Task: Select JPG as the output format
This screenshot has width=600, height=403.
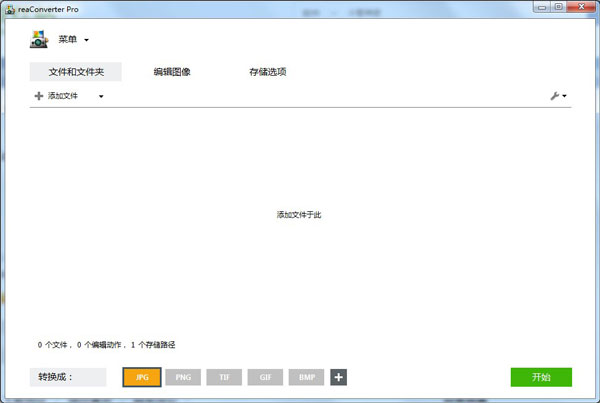Action: pyautogui.click(x=142, y=377)
